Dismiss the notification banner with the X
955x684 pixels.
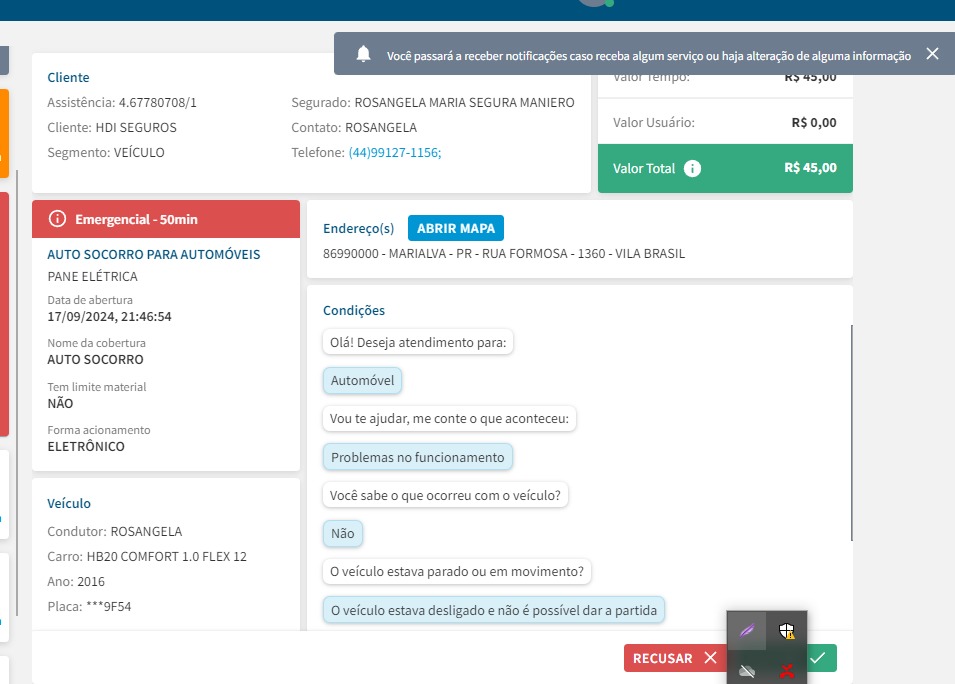click(932, 54)
